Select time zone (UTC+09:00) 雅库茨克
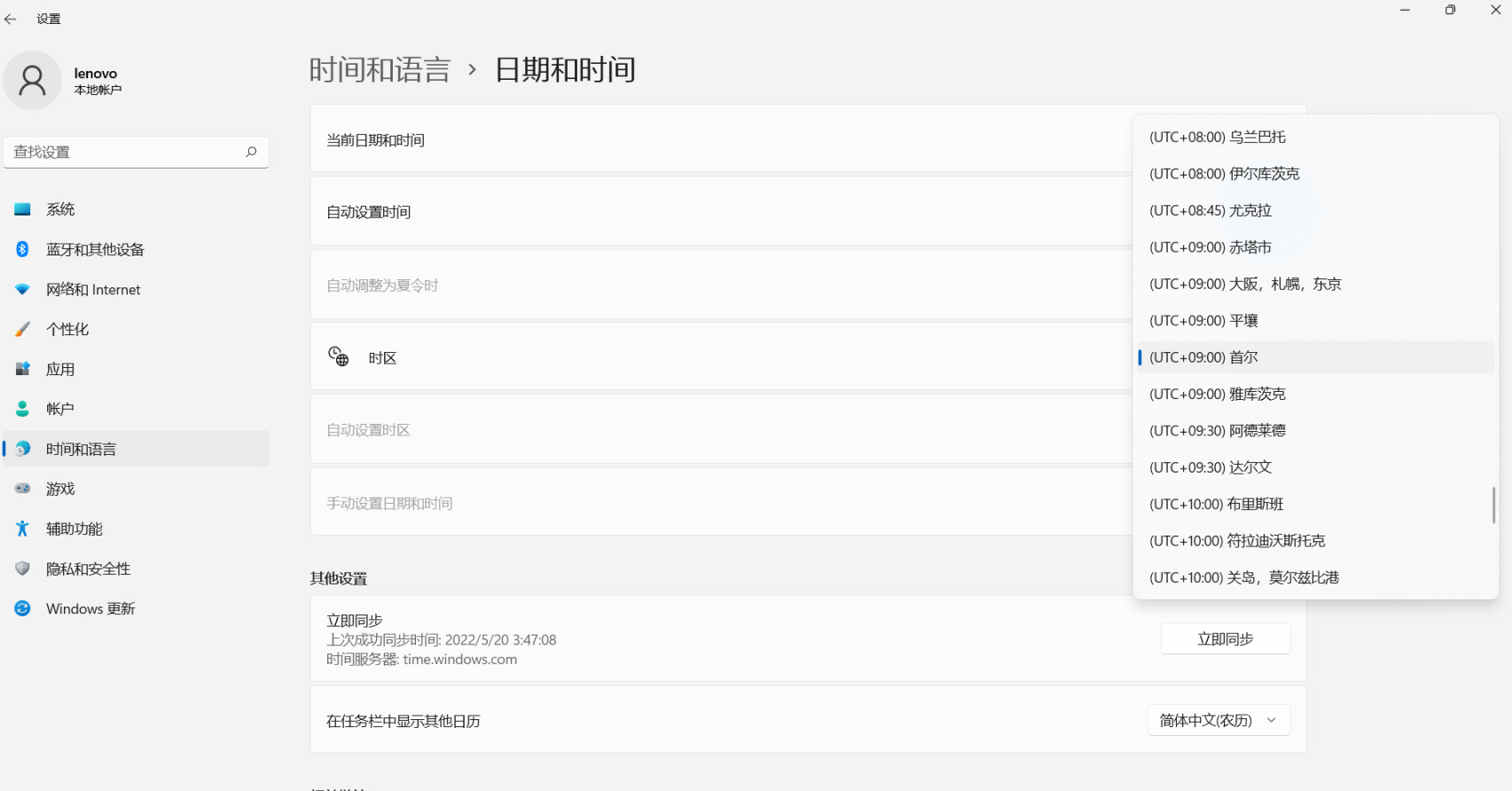This screenshot has width=1512, height=791. tap(1316, 394)
